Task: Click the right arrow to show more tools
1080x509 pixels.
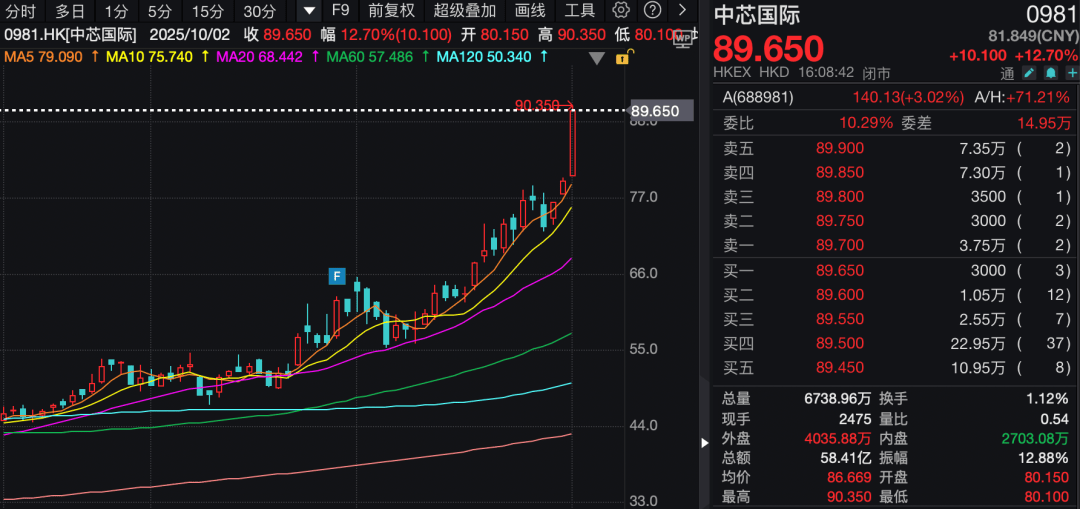Action: pyautogui.click(x=683, y=11)
